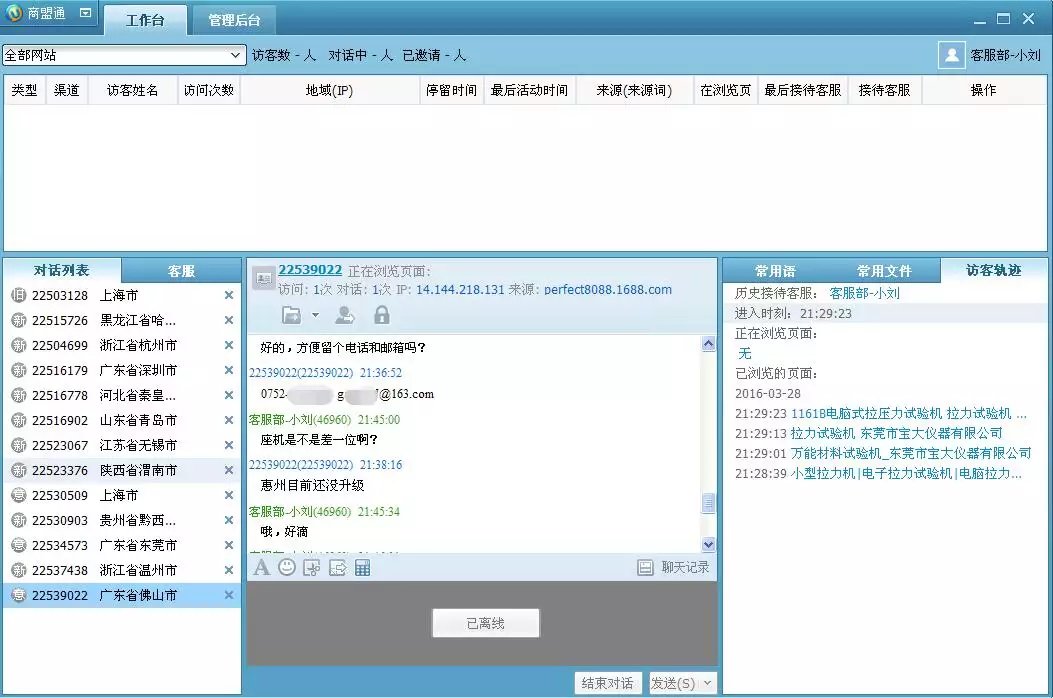Open the 全部网站 site dropdown
The image size is (1053, 698).
pos(236,56)
